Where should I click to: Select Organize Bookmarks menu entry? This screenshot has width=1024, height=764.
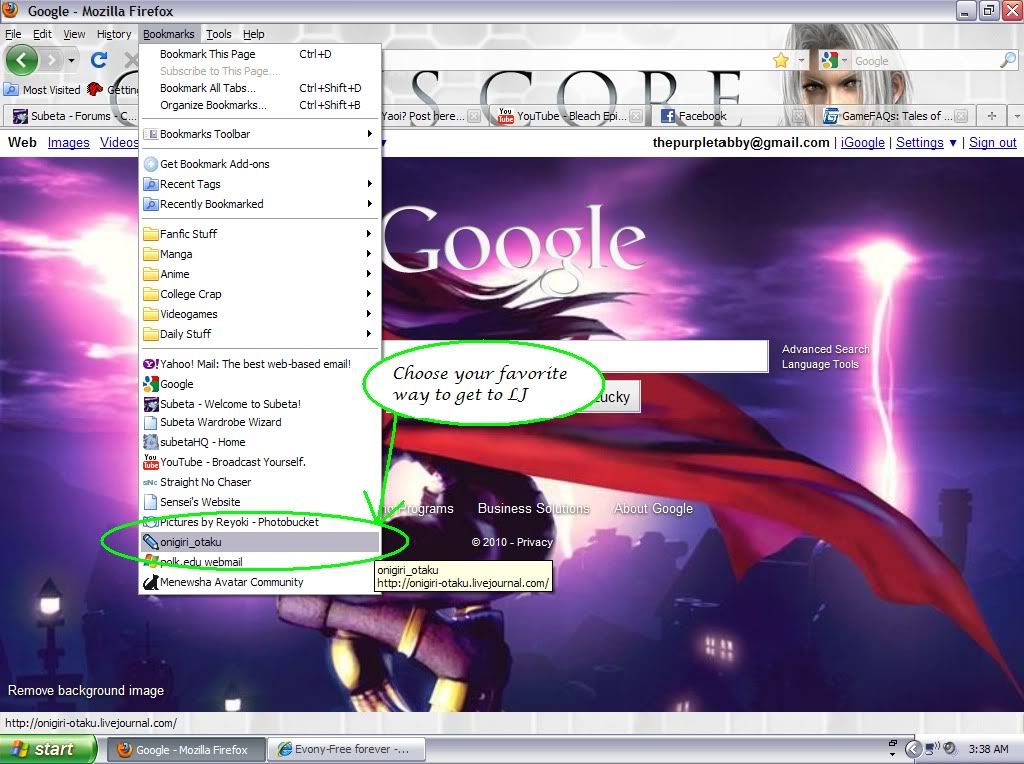tap(260, 105)
